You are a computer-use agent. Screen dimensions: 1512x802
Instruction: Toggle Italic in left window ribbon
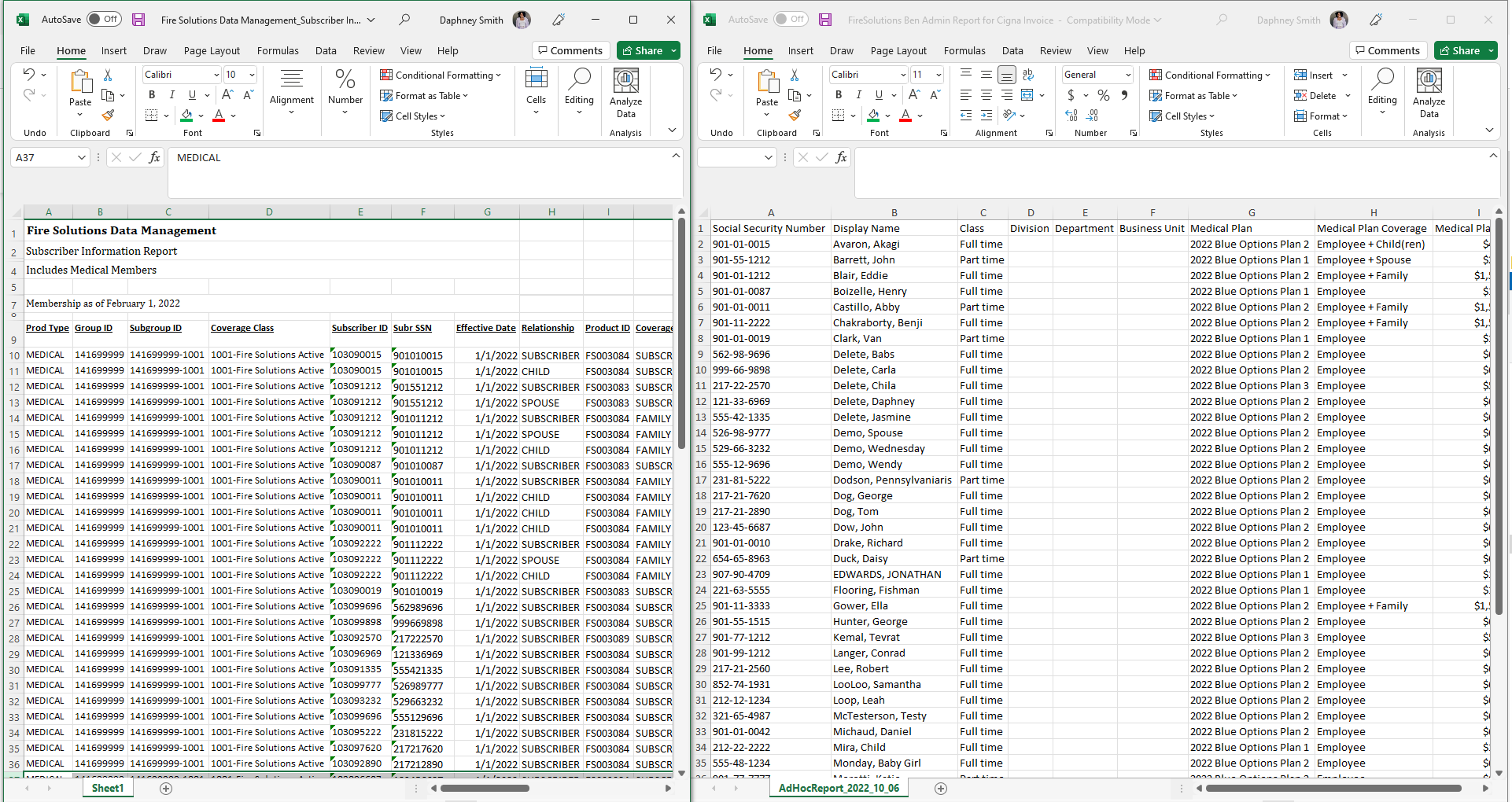(171, 95)
